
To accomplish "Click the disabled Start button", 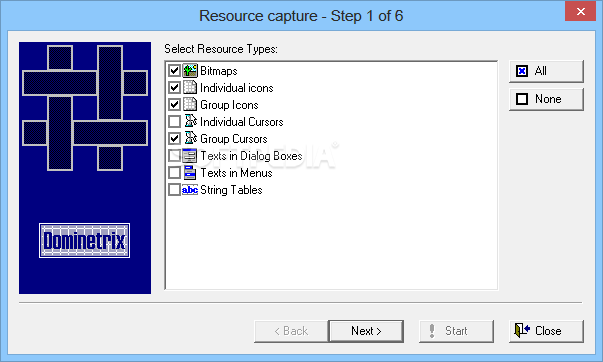I will click(x=456, y=331).
